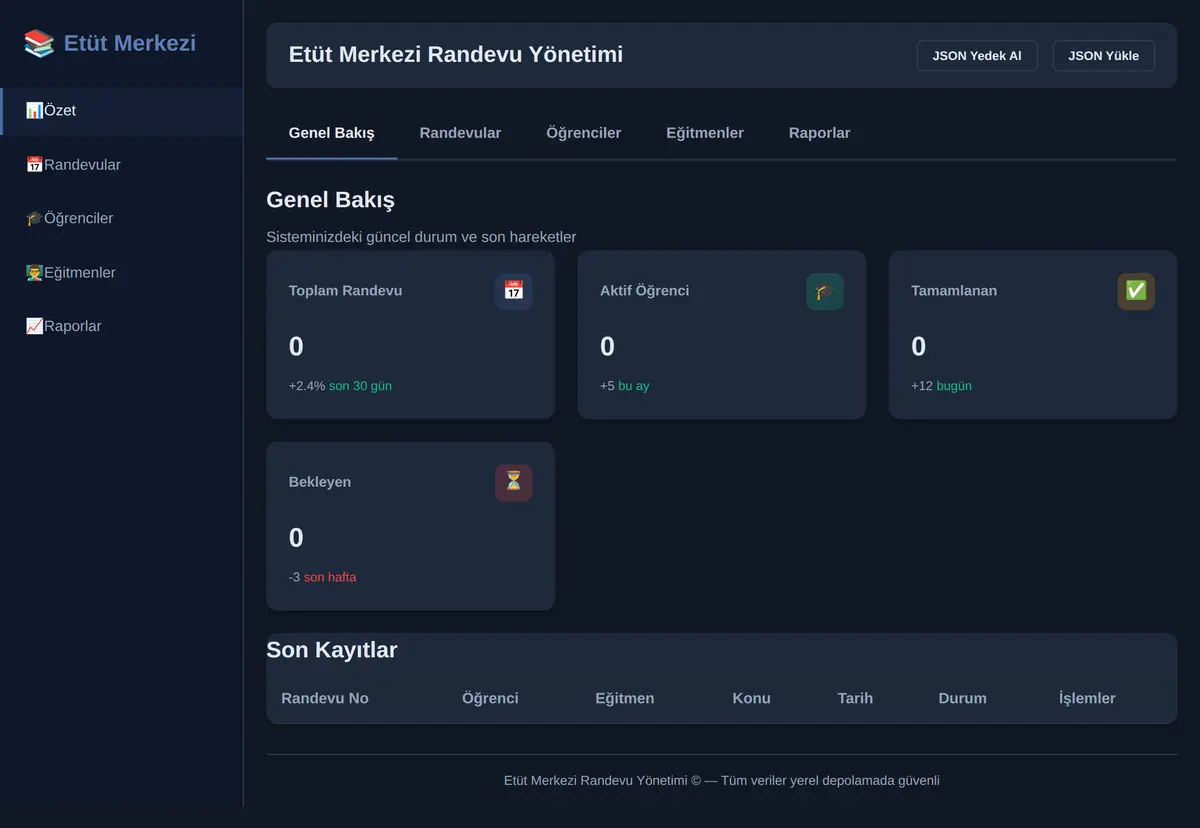
Task: Click the Tamamlanan card title
Action: point(954,291)
